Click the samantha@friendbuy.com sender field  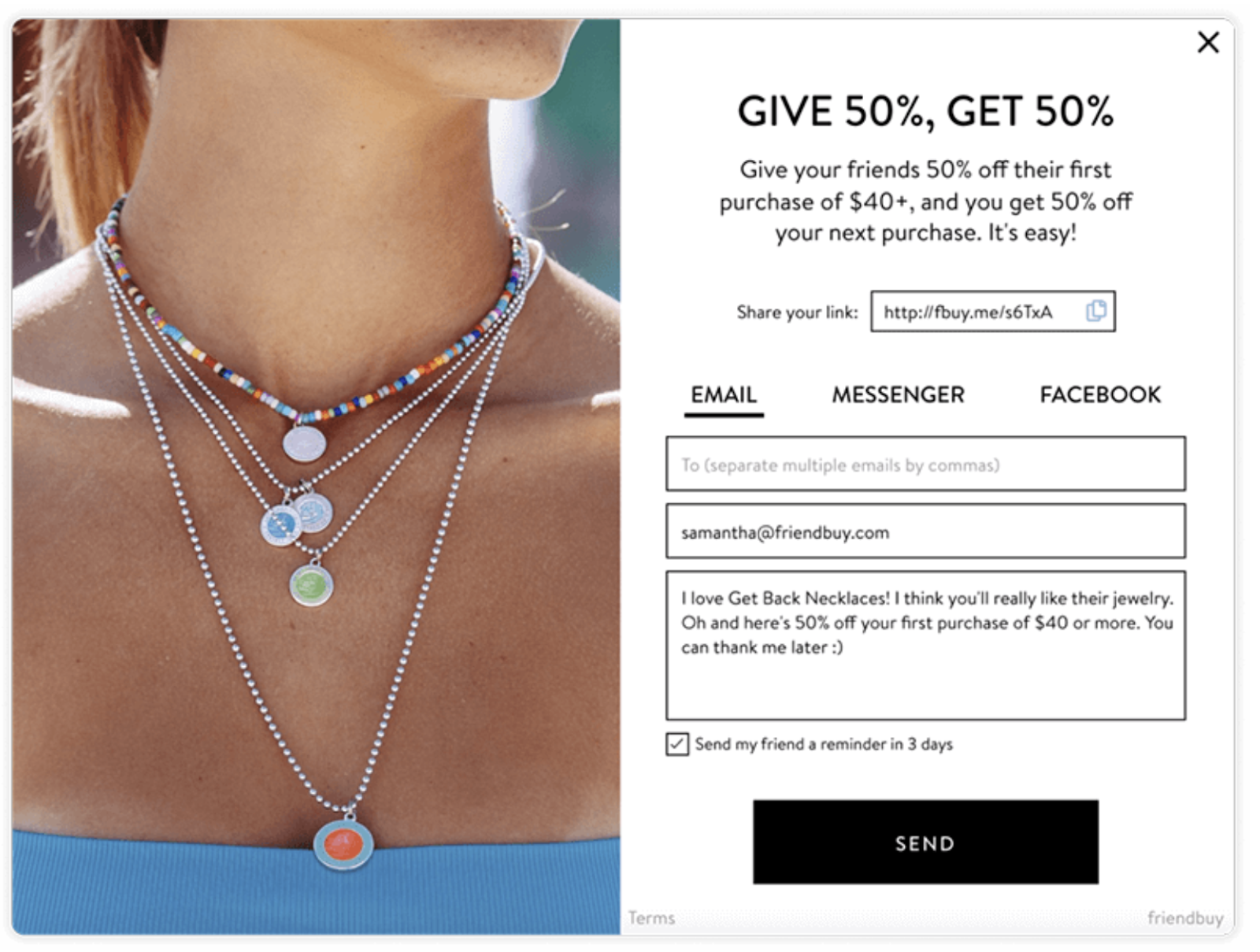click(925, 532)
